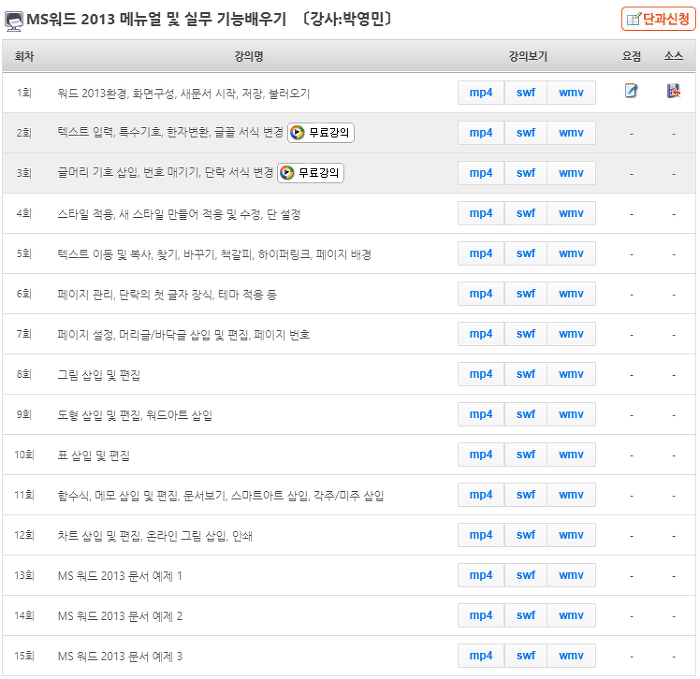This screenshot has width=700, height=679.
Task: Open swf for 4회 스타일 적용 lesson
Action: point(525,213)
